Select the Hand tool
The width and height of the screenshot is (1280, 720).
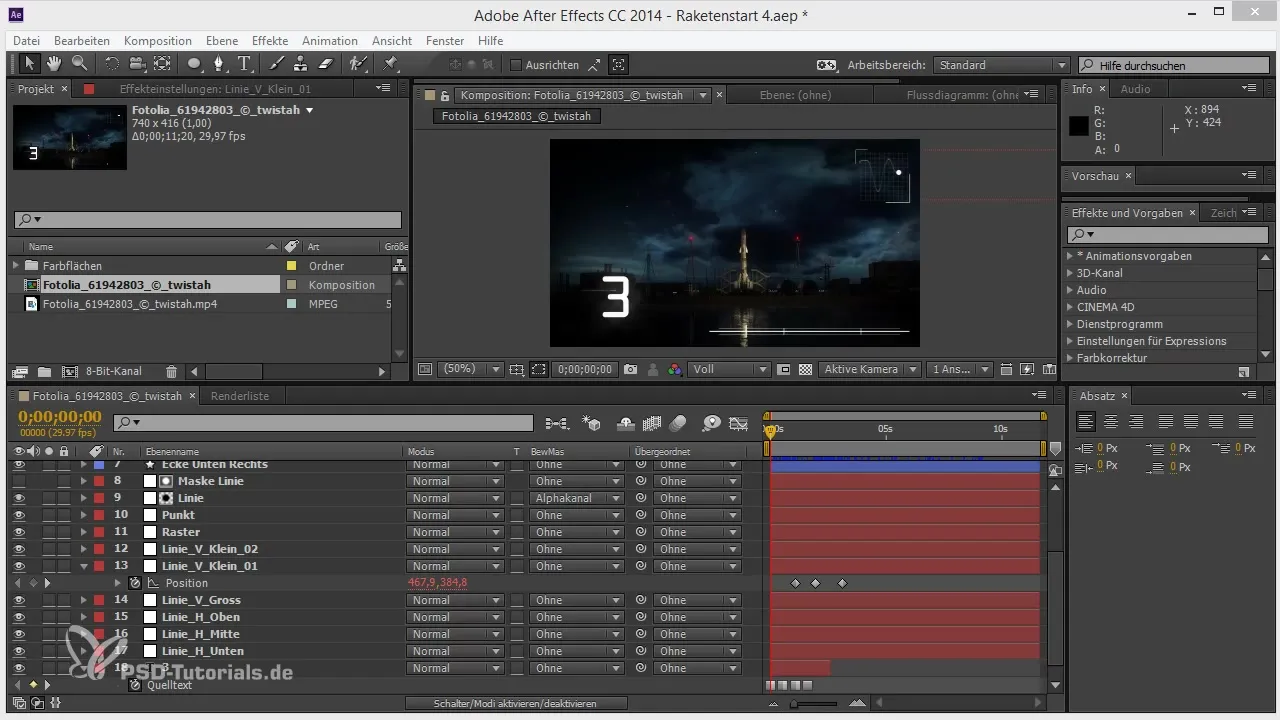pyautogui.click(x=54, y=64)
